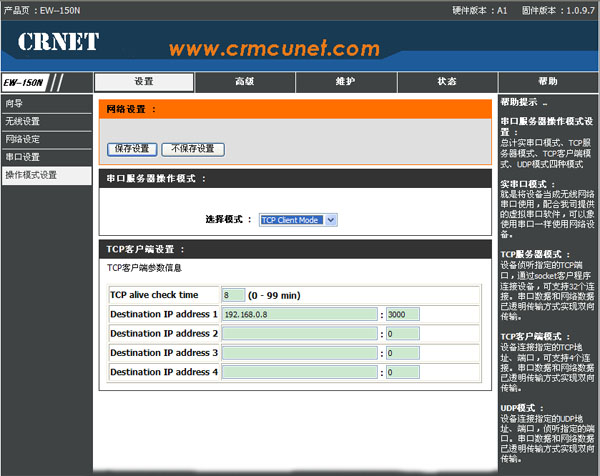Click Destination IP address 4 field

[x=300, y=372]
